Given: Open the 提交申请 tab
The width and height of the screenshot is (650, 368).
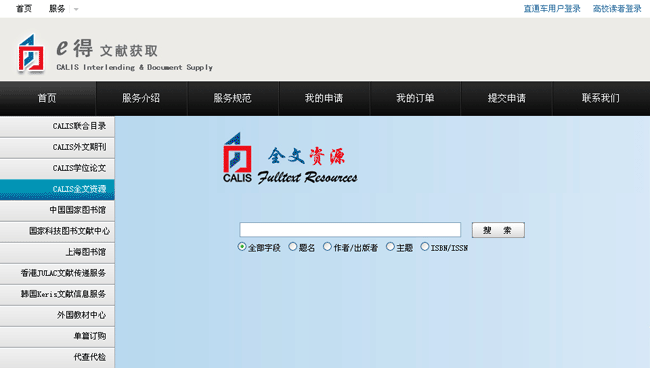Looking at the screenshot, I should pos(507,98).
